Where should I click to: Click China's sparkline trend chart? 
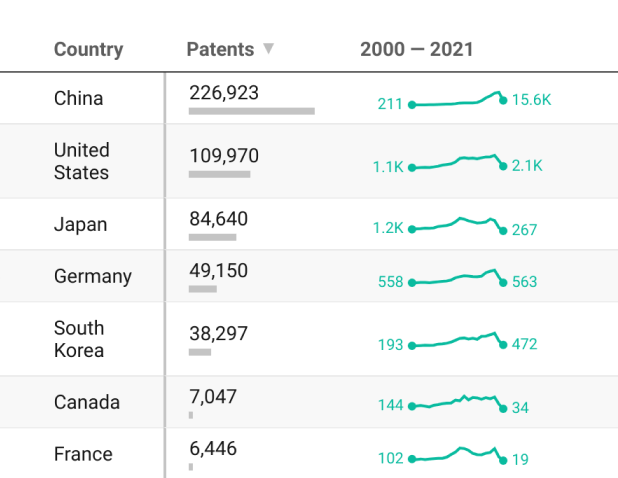[x=457, y=101]
